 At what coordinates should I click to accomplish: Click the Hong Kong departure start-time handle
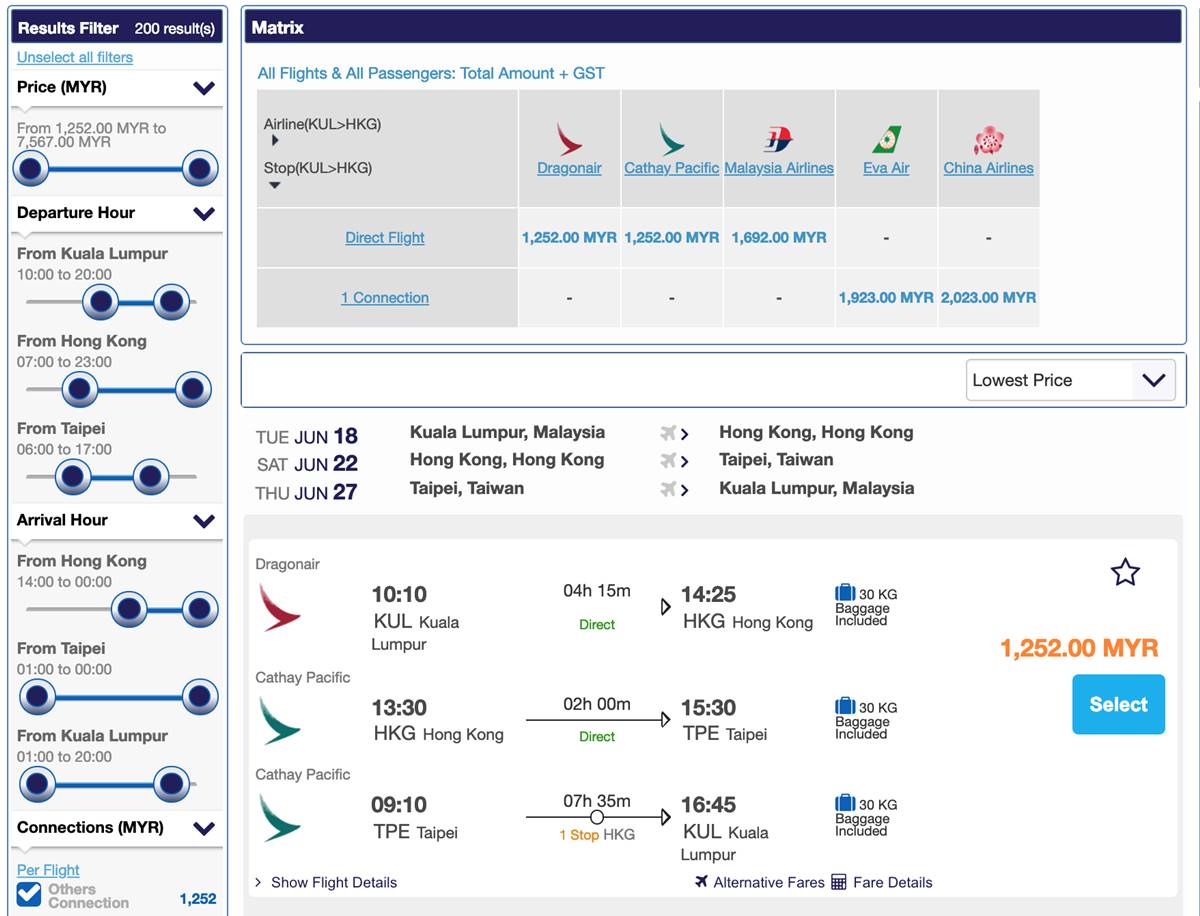(79, 388)
